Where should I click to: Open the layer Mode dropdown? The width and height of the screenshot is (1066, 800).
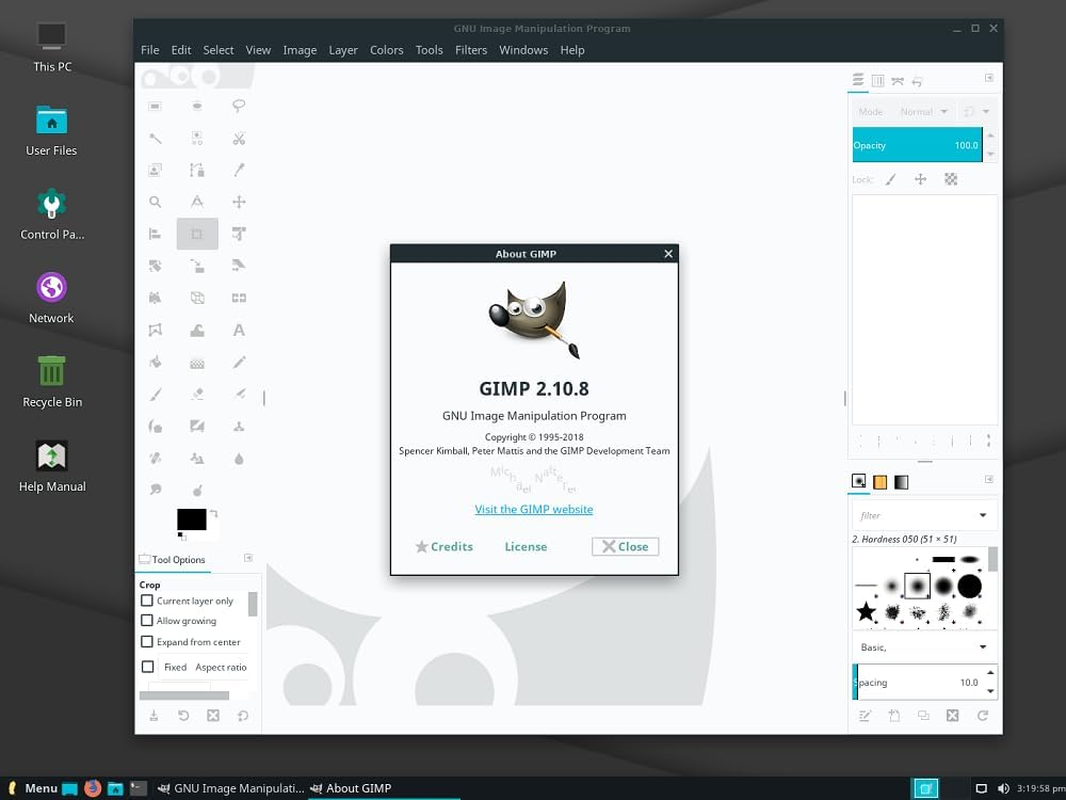[924, 111]
